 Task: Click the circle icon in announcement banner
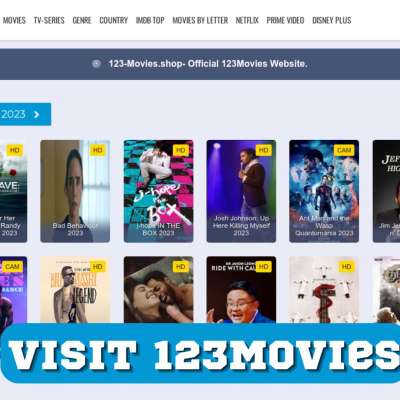[x=96, y=64]
